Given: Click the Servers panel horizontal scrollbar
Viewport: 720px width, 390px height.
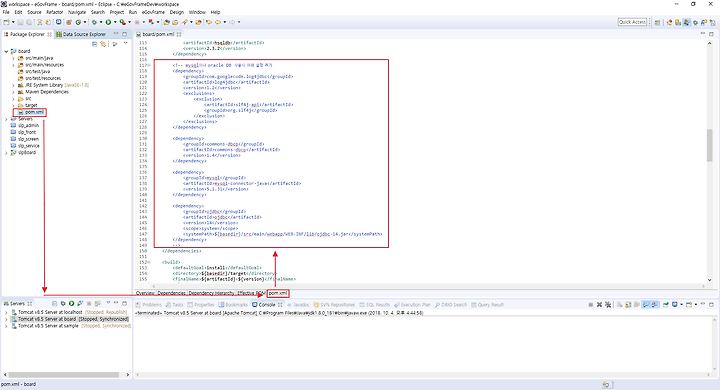Looking at the screenshot, I should 63,375.
